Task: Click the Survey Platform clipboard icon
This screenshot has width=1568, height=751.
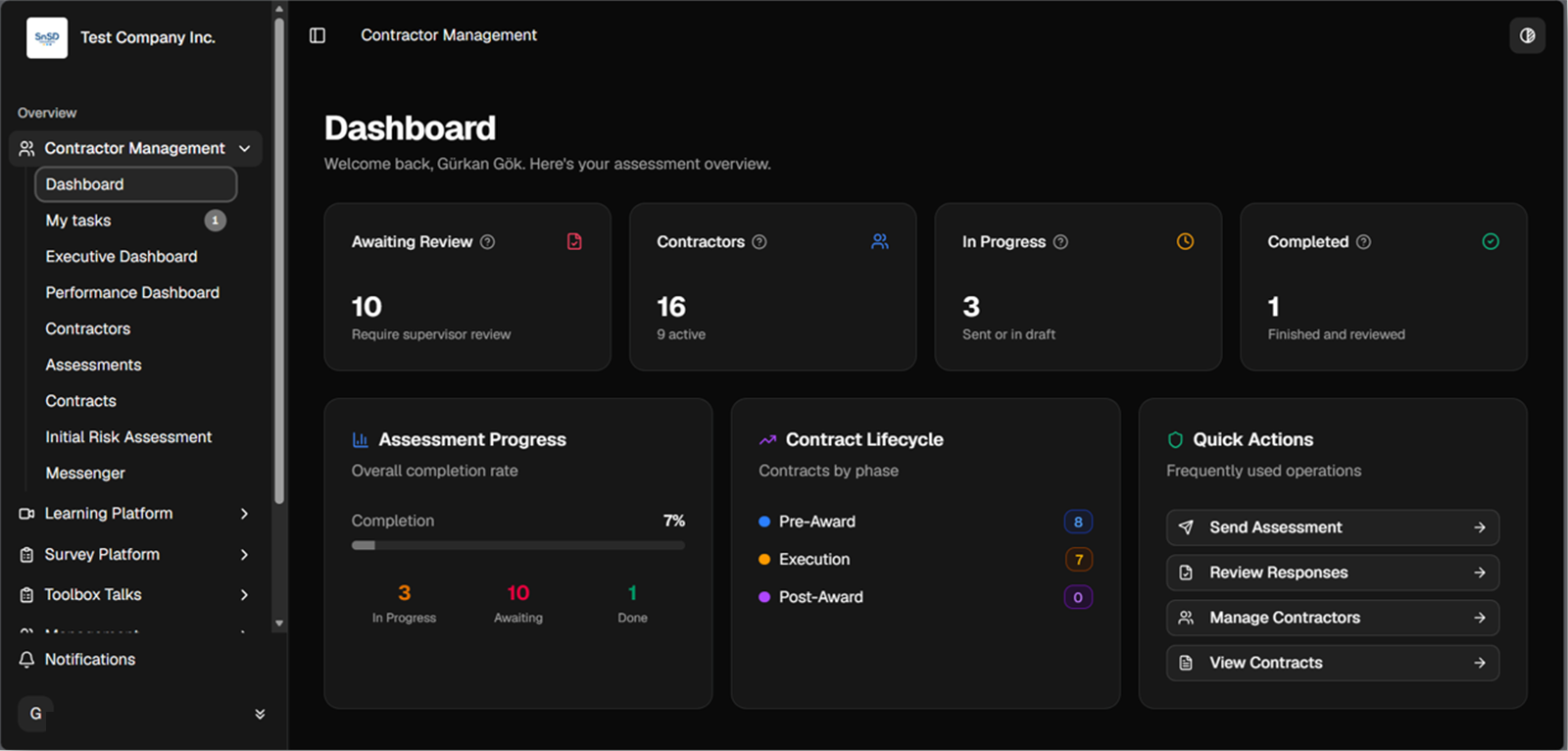Action: [x=26, y=555]
